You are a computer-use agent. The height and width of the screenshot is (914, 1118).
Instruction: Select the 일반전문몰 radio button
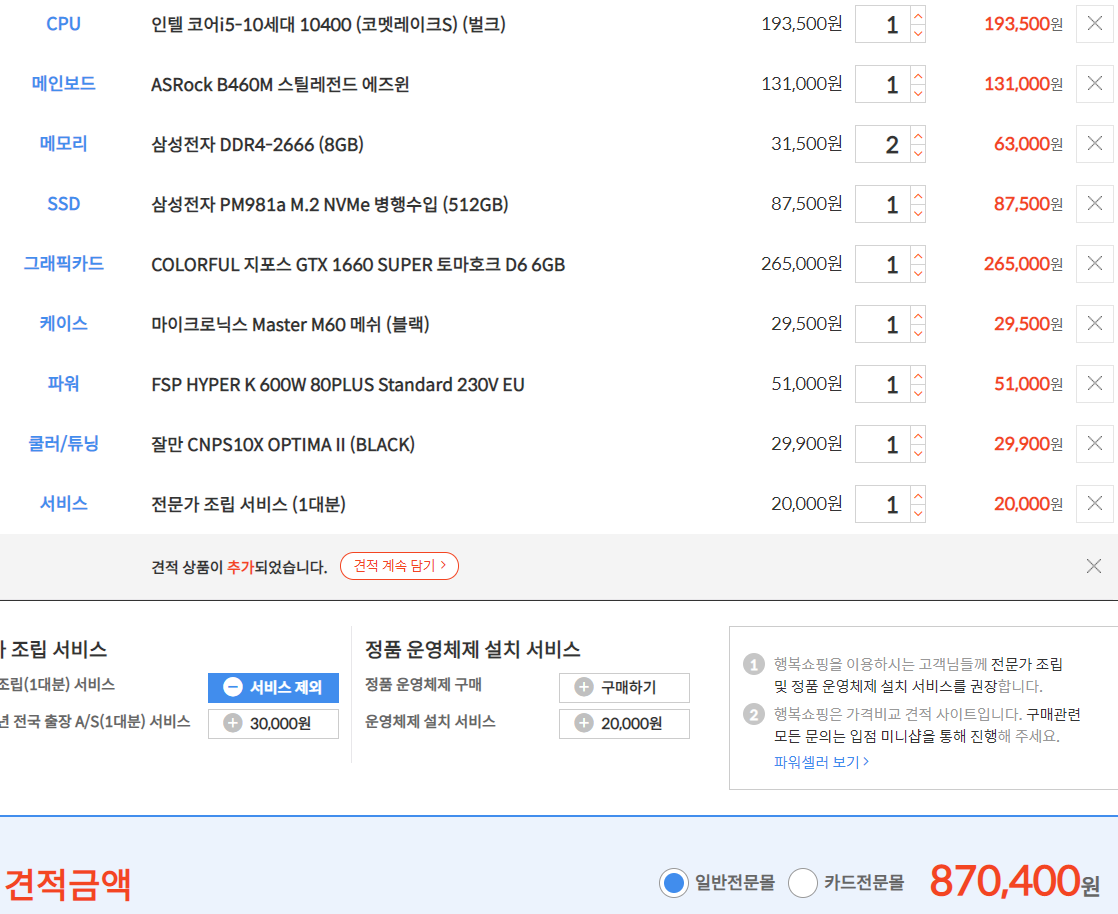pyautogui.click(x=674, y=883)
